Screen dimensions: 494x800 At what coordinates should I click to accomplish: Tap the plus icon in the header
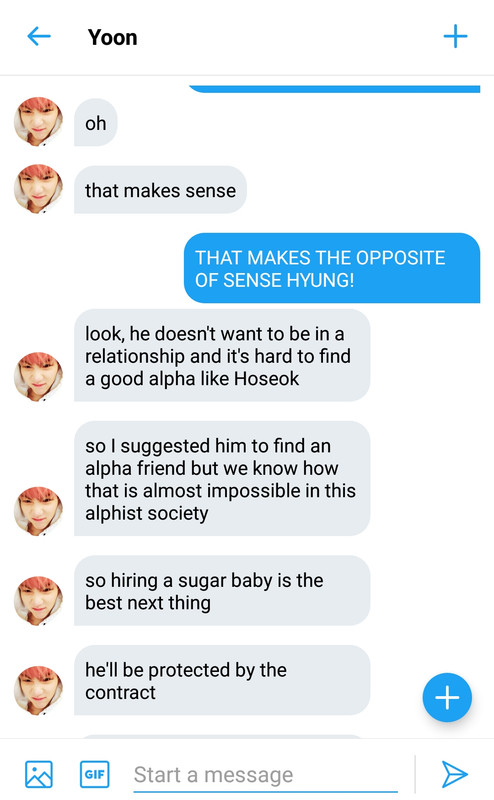(455, 37)
